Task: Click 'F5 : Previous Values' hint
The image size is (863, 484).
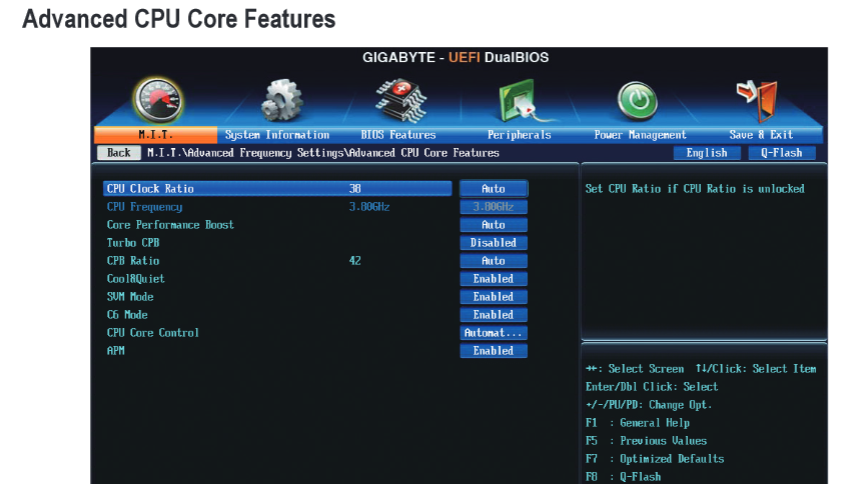Action: tap(646, 441)
